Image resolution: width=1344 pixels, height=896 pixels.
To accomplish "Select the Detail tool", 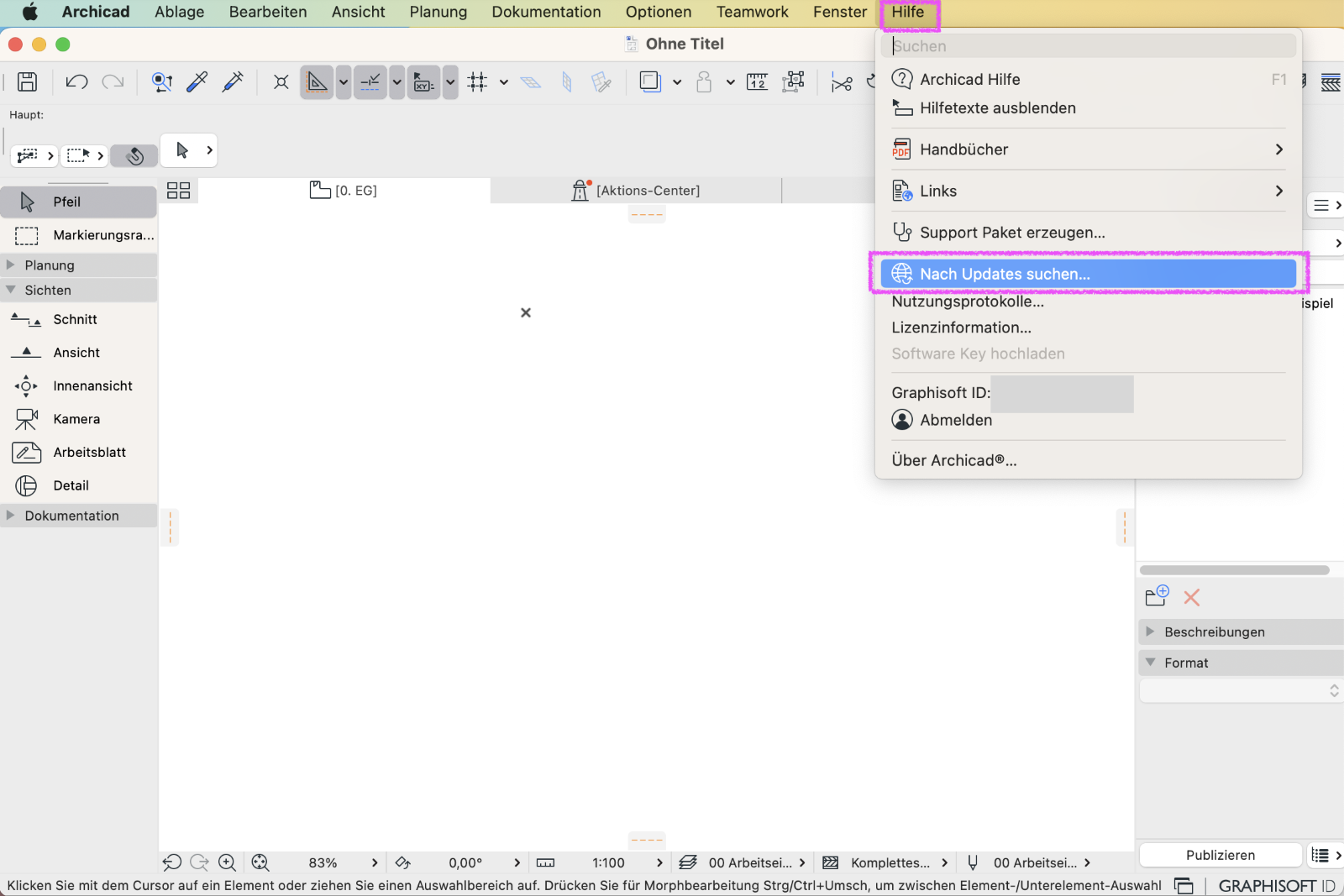I will pyautogui.click(x=79, y=485).
